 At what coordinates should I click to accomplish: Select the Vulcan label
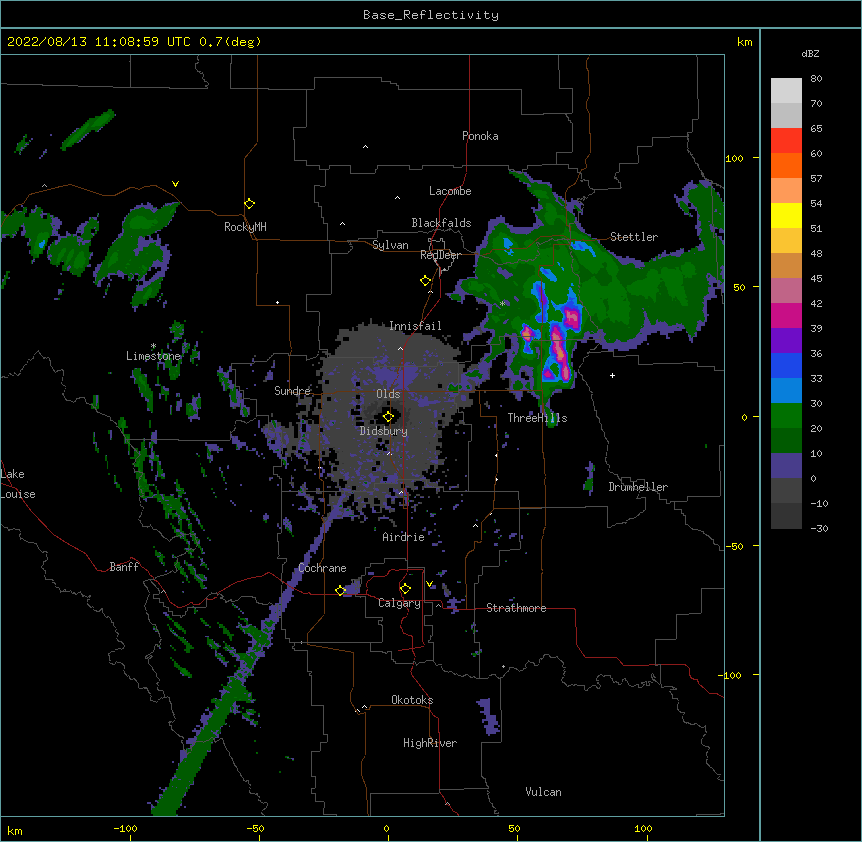(543, 792)
